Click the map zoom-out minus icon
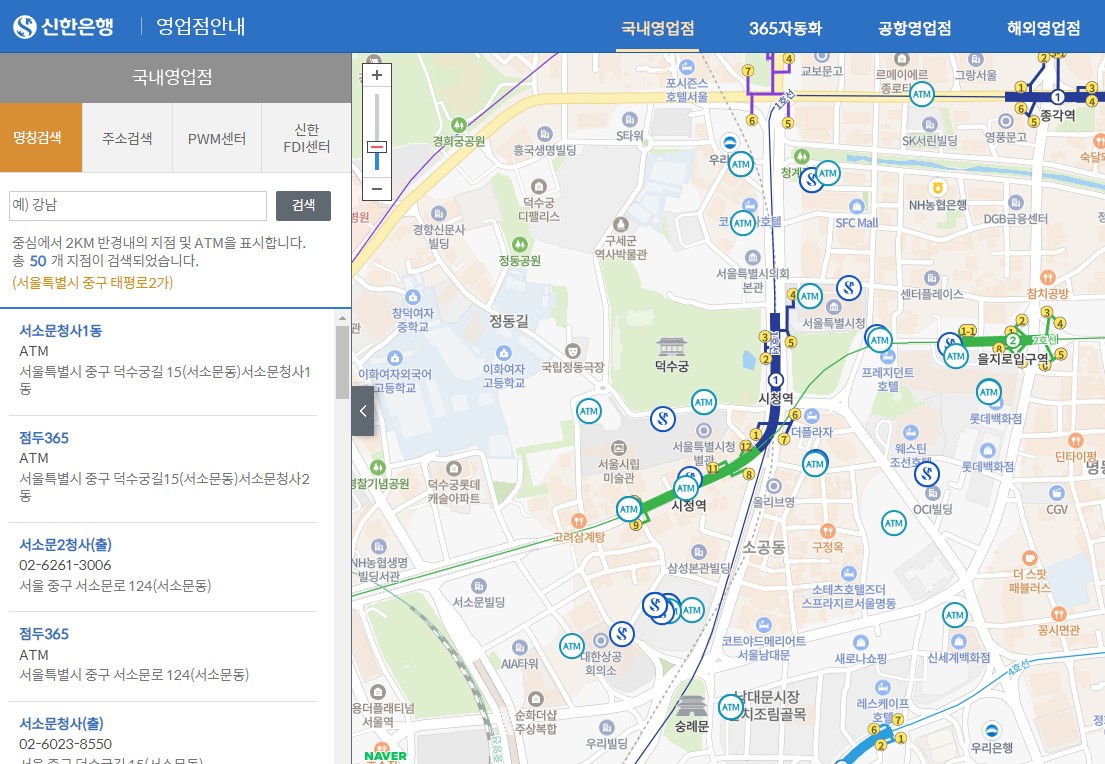This screenshot has width=1105, height=764. pos(377,188)
